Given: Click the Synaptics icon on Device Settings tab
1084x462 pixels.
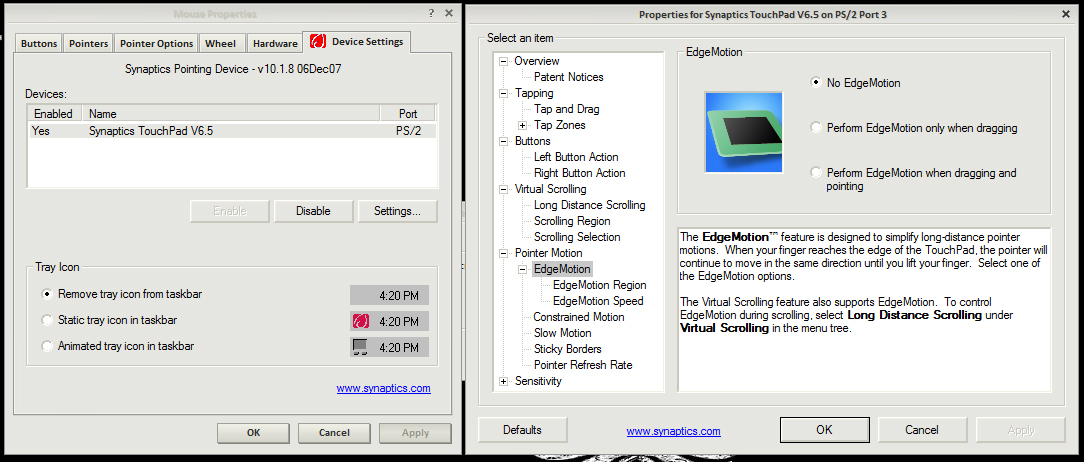Looking at the screenshot, I should pos(318,42).
